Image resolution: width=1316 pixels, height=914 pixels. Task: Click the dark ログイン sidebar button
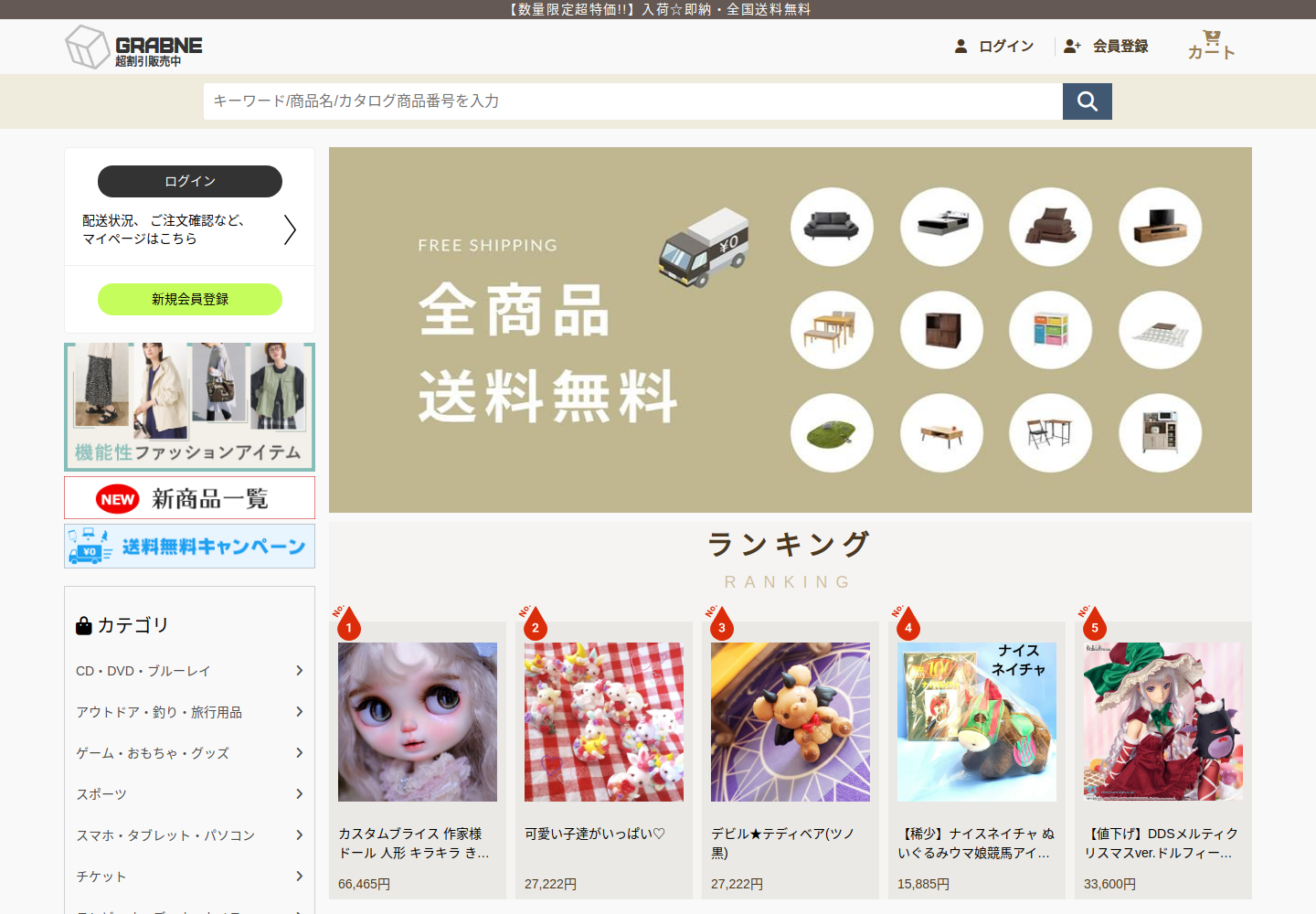pos(190,181)
